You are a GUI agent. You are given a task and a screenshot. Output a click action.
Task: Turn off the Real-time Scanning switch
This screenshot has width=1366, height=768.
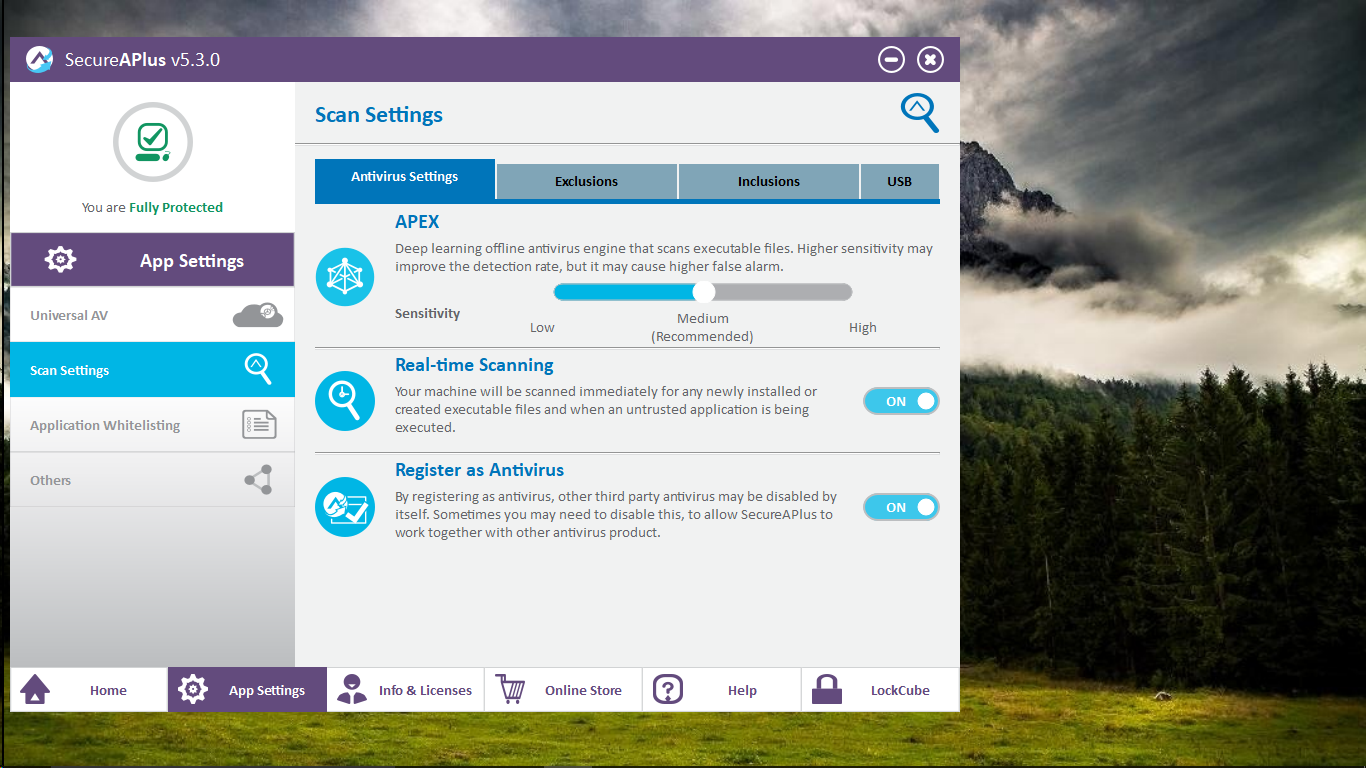click(901, 401)
